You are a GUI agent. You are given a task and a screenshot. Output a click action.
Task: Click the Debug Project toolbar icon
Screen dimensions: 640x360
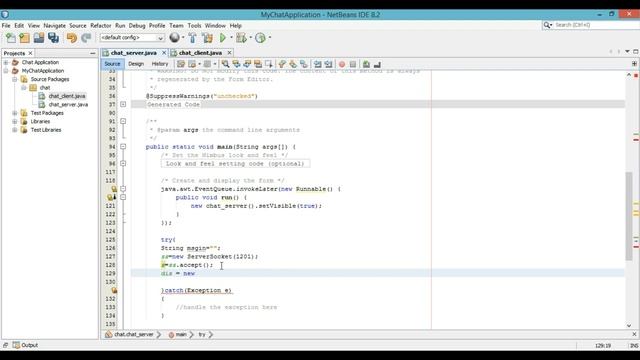point(241,38)
